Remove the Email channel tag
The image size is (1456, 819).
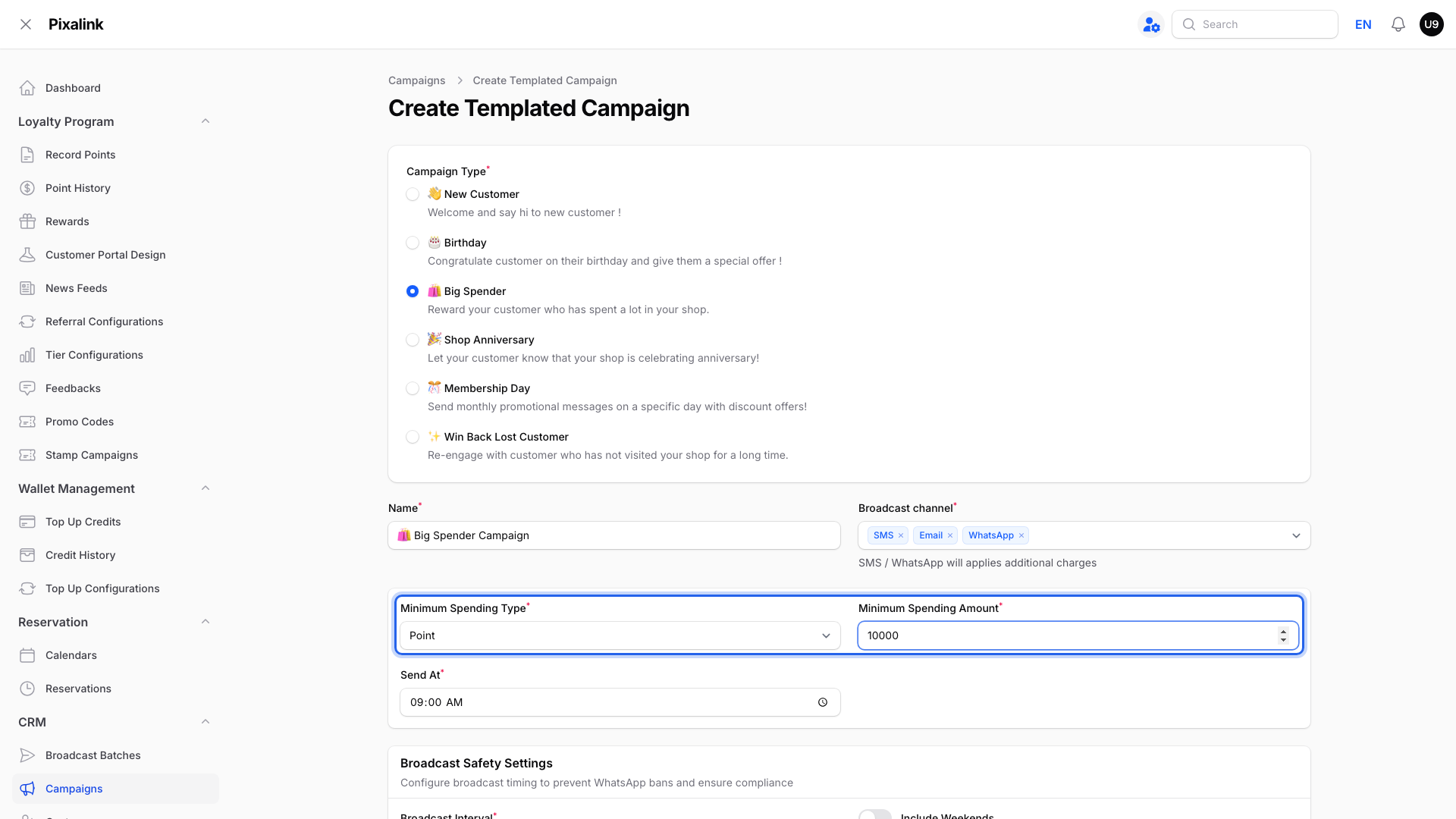point(949,535)
